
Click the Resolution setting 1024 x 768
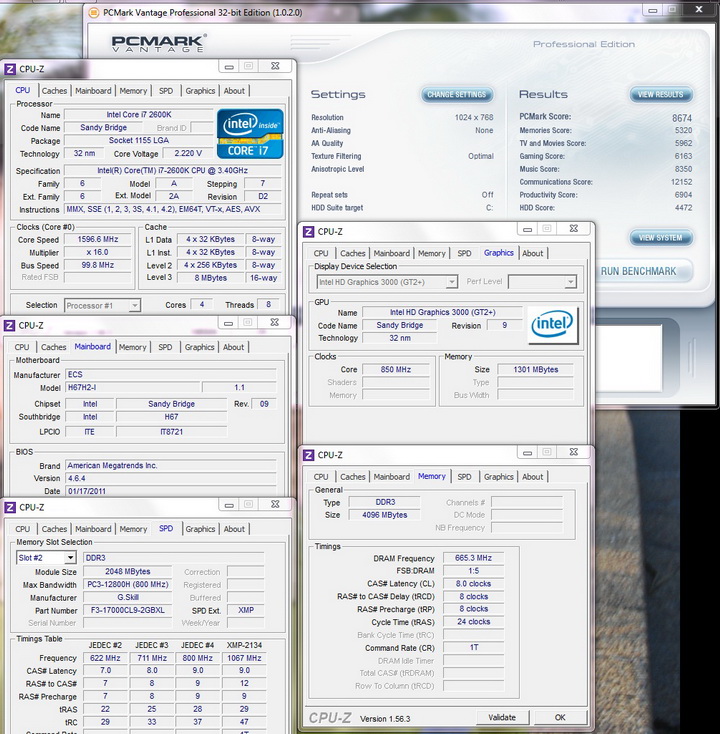[x=474, y=117]
